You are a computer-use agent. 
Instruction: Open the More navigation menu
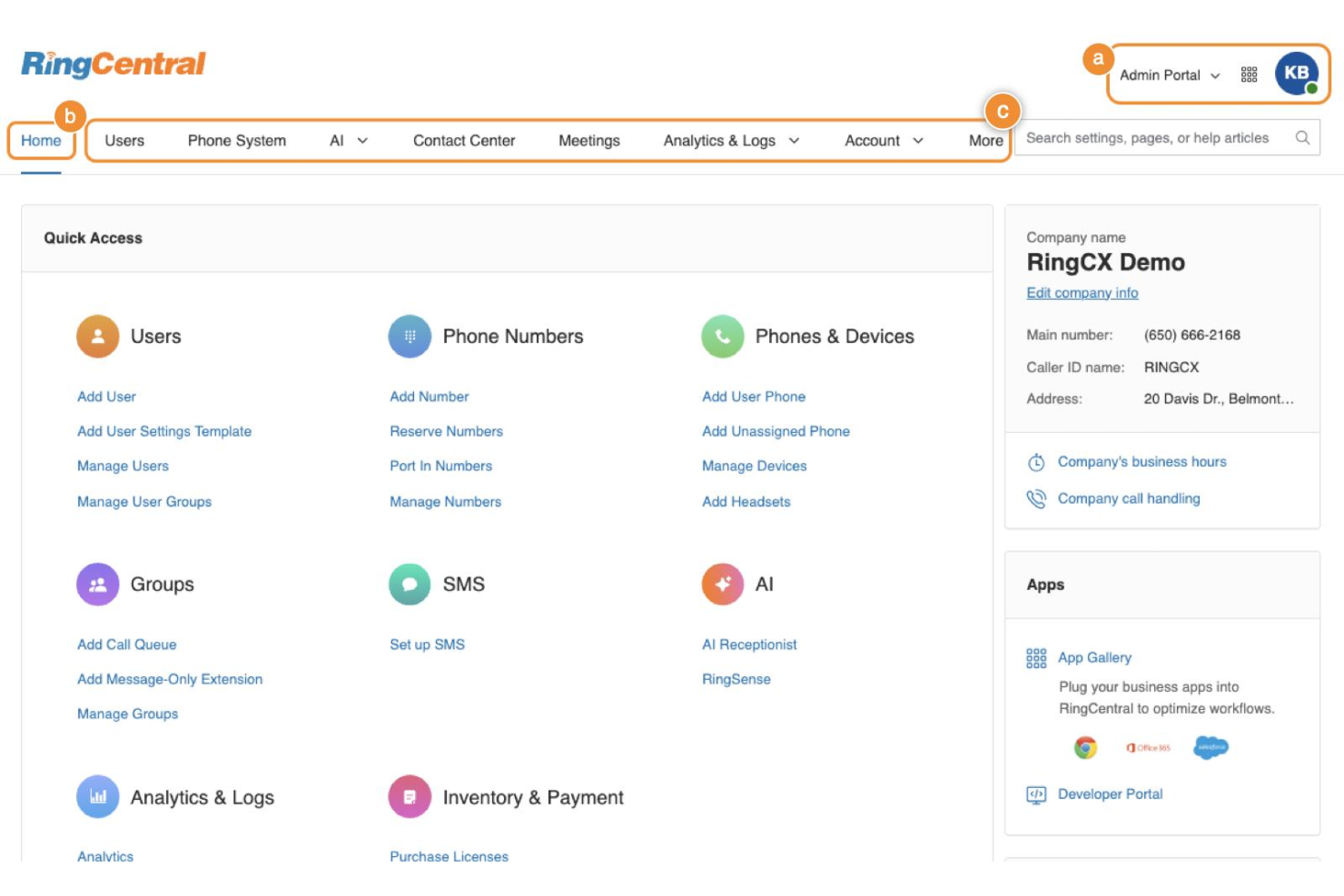tap(985, 141)
